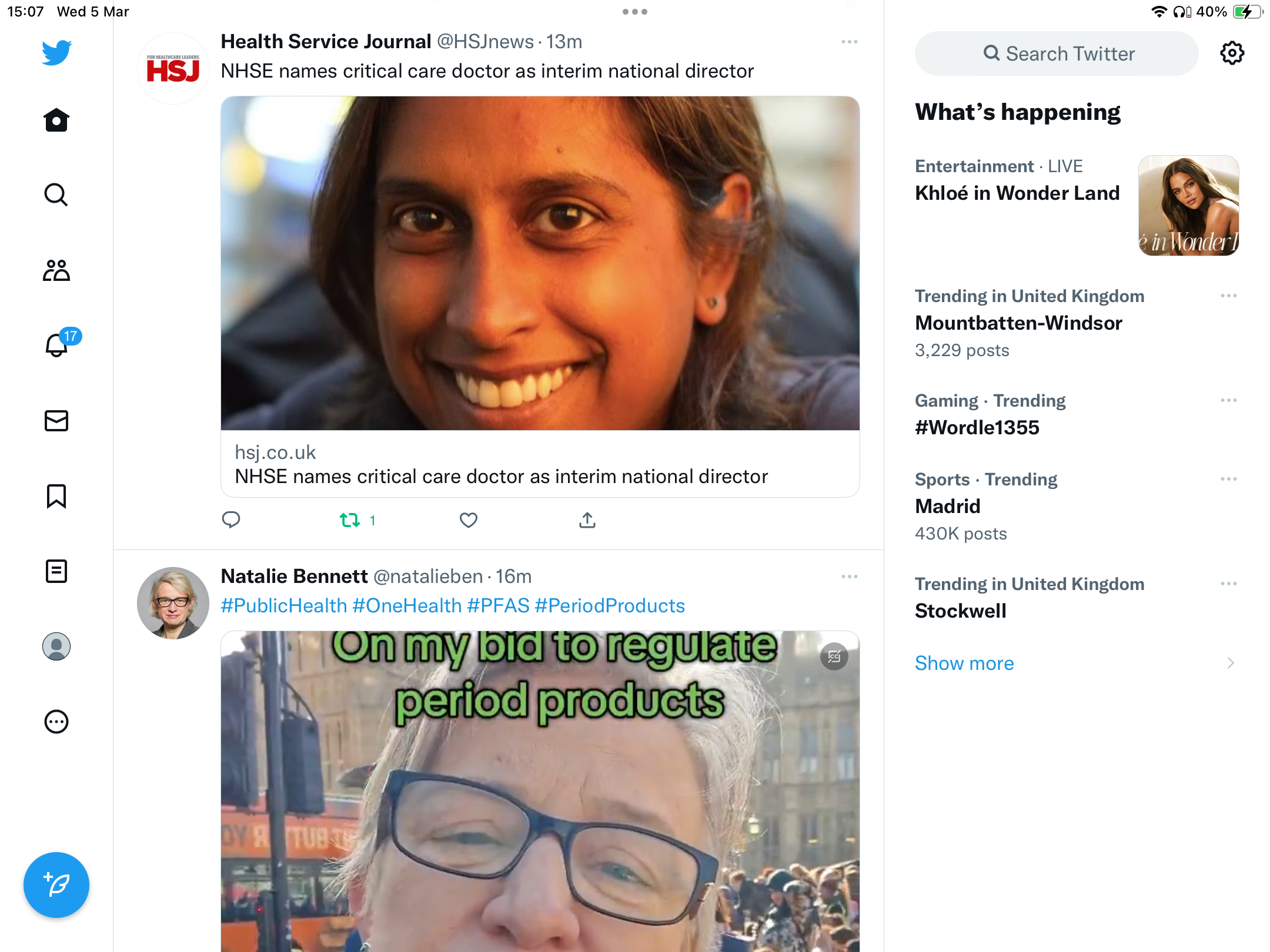
Task: Open the Stockwell trending topic
Action: tap(961, 611)
